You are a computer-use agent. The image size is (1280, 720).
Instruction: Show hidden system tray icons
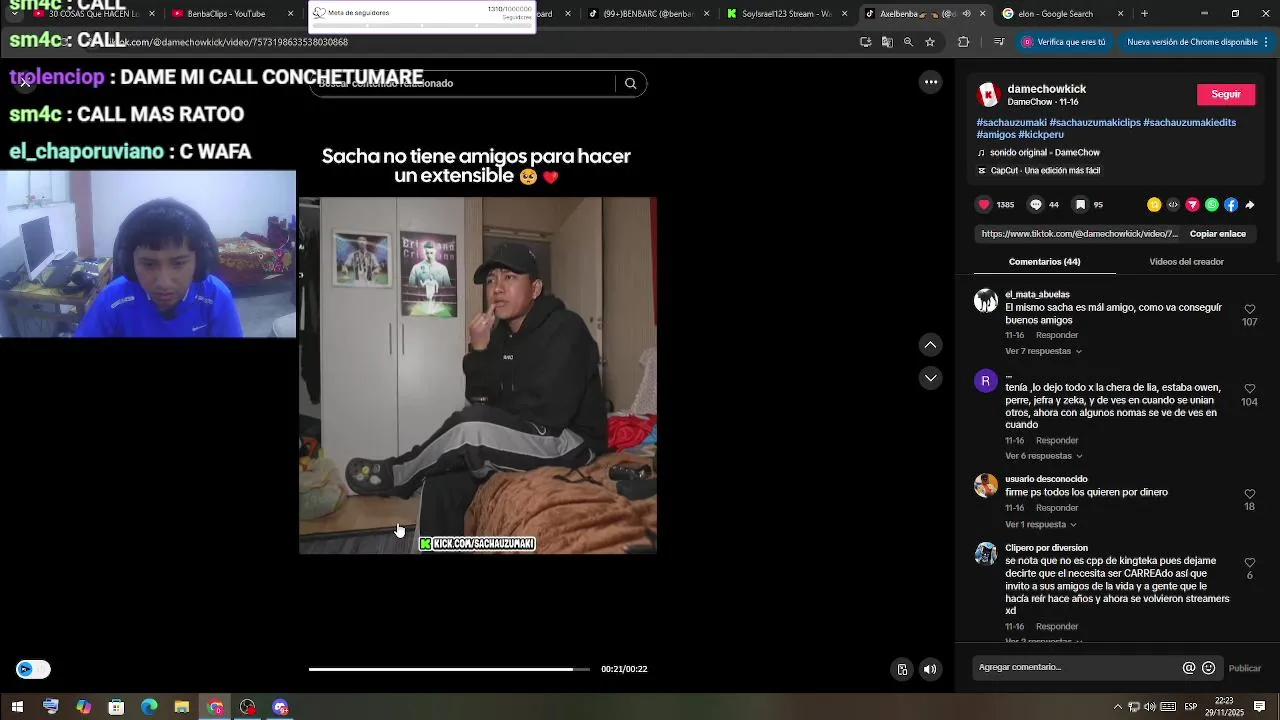click(x=1118, y=707)
